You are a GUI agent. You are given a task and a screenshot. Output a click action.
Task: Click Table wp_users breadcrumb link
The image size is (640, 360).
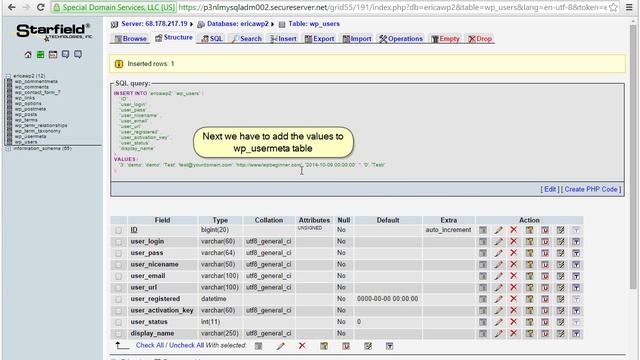314,24
